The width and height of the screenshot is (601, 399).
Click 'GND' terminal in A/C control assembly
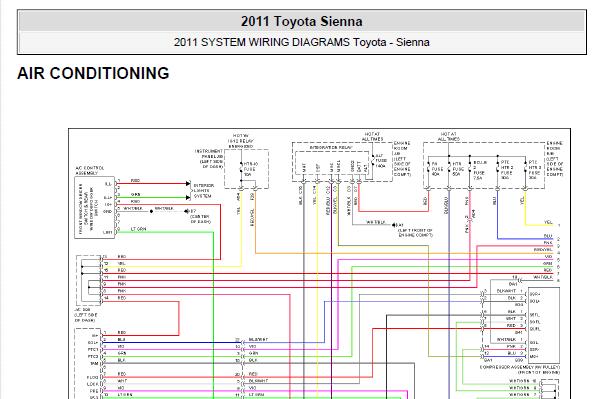point(108,212)
